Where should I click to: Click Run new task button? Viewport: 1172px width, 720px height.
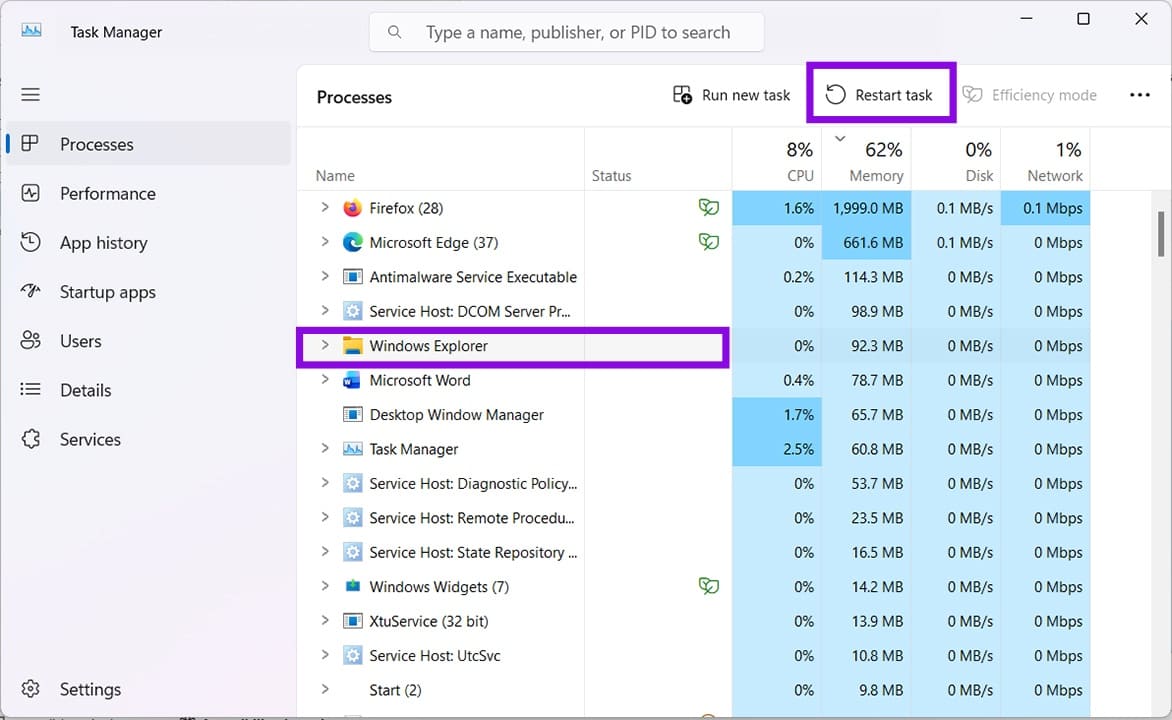click(731, 95)
